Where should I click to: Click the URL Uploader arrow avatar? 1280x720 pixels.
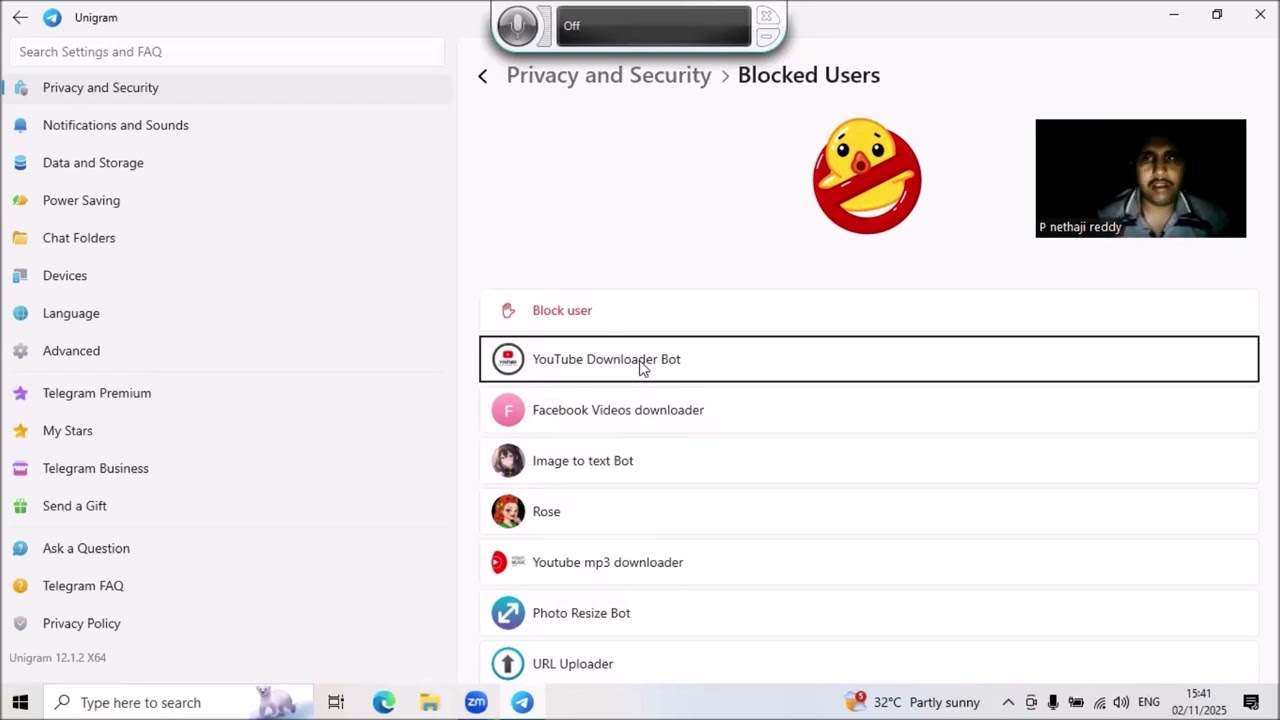(x=508, y=664)
